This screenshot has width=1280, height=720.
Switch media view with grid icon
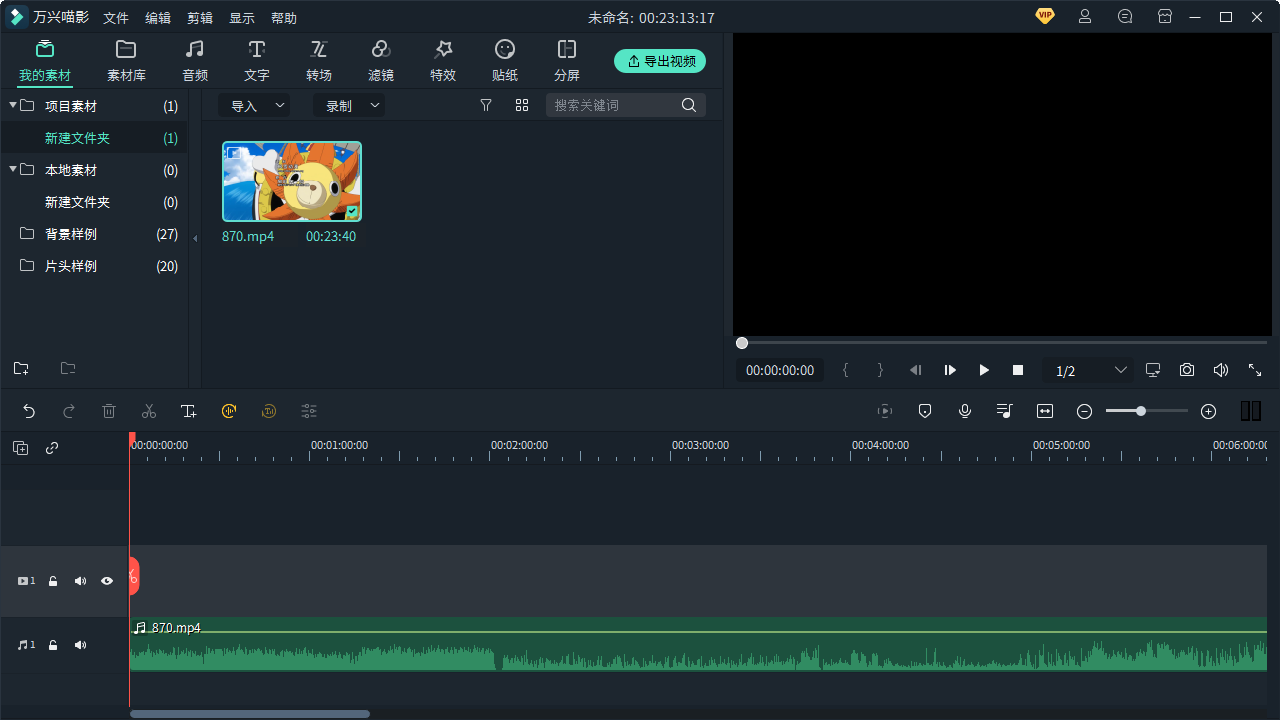(x=522, y=105)
